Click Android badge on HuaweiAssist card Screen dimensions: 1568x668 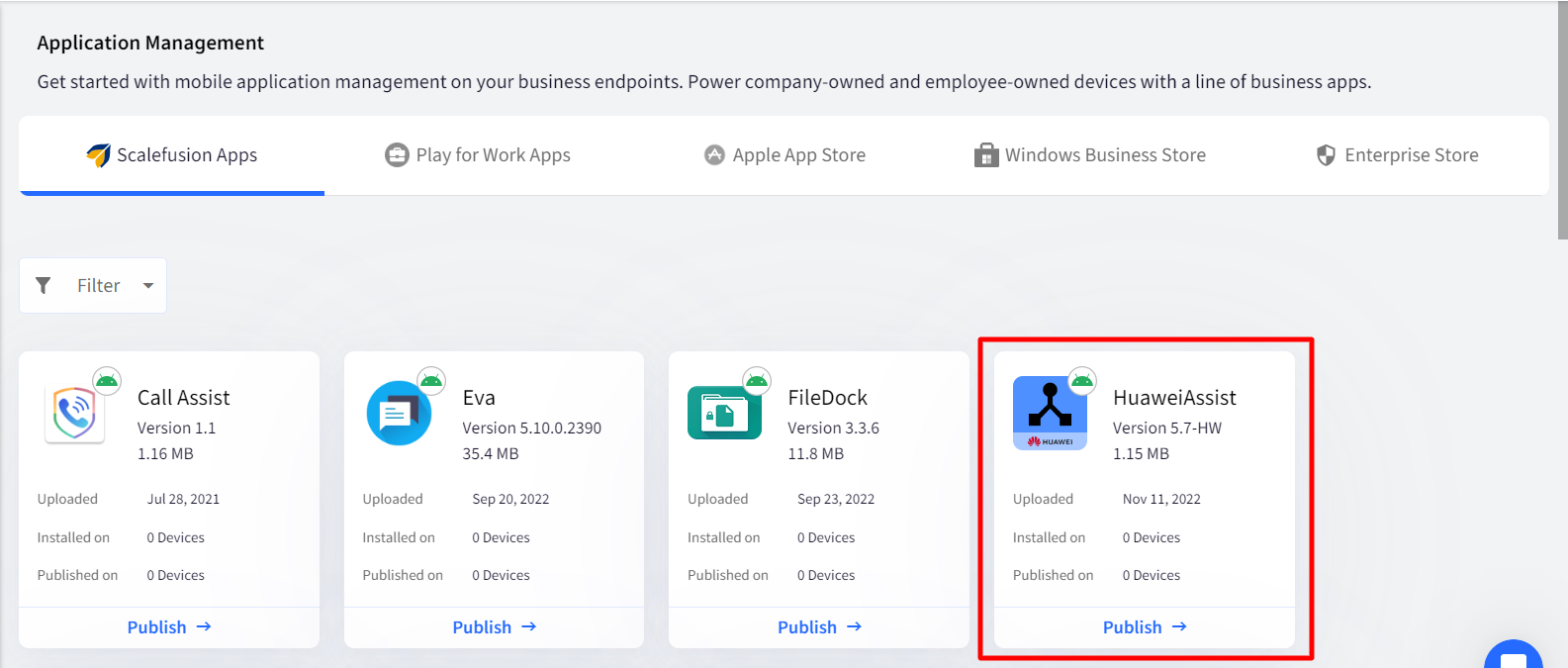pyautogui.click(x=1082, y=380)
